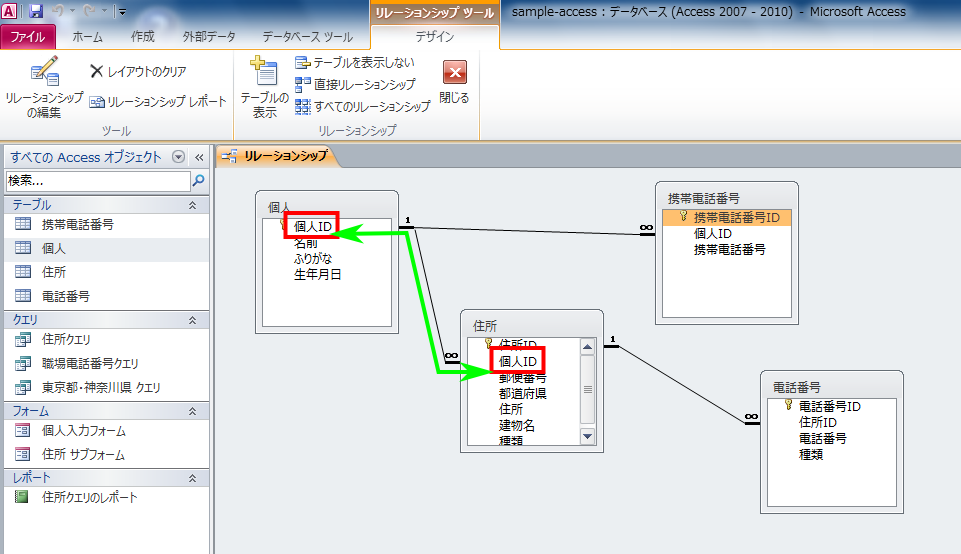
Task: Select the 個人 table in navigation pane
Action: (x=107, y=248)
